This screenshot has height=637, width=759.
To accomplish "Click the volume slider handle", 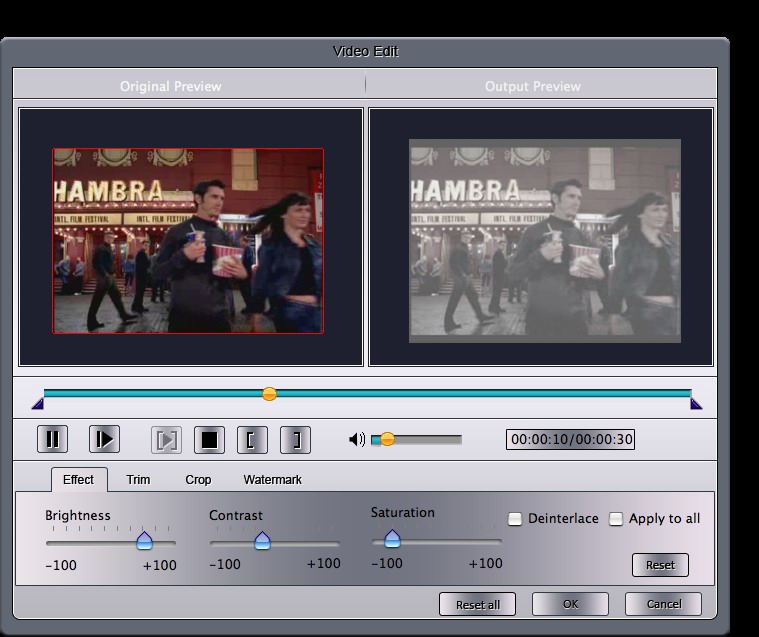I will 387,440.
